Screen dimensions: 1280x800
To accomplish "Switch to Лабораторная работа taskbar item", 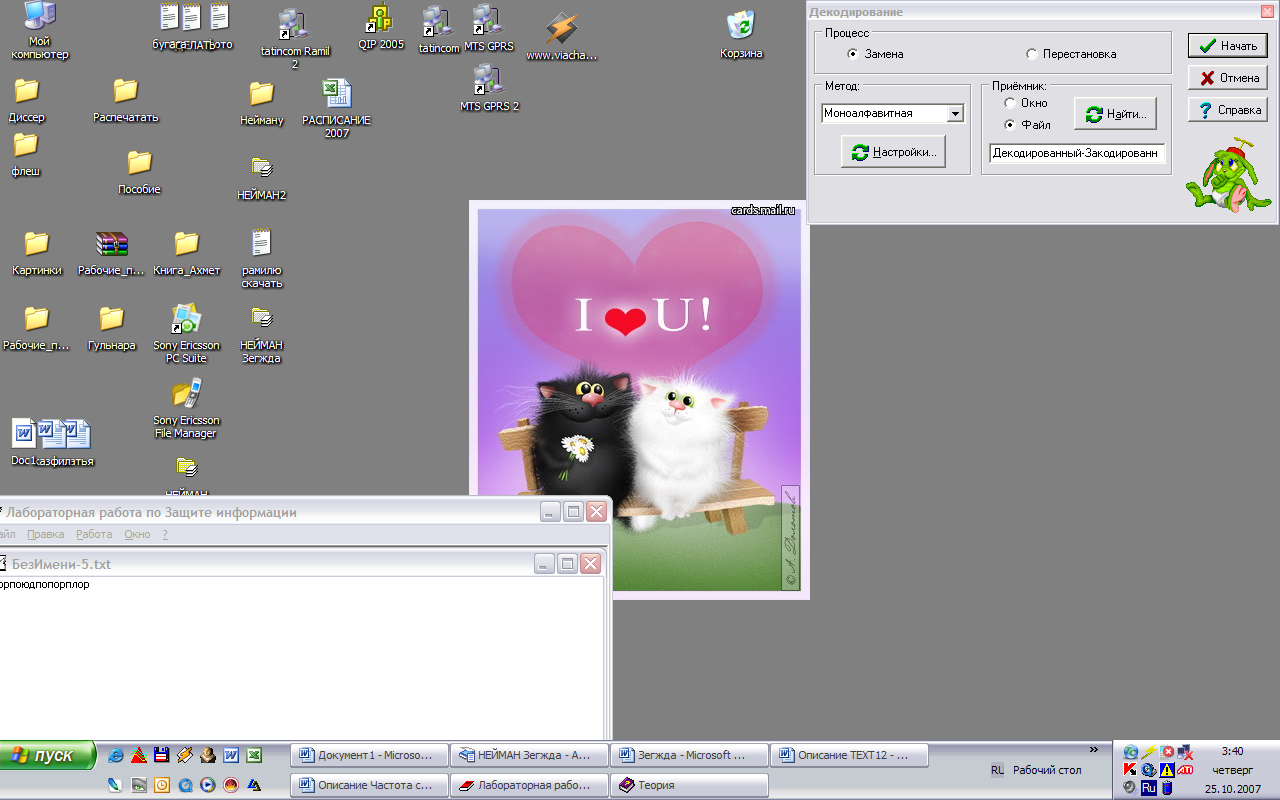I will pyautogui.click(x=529, y=785).
